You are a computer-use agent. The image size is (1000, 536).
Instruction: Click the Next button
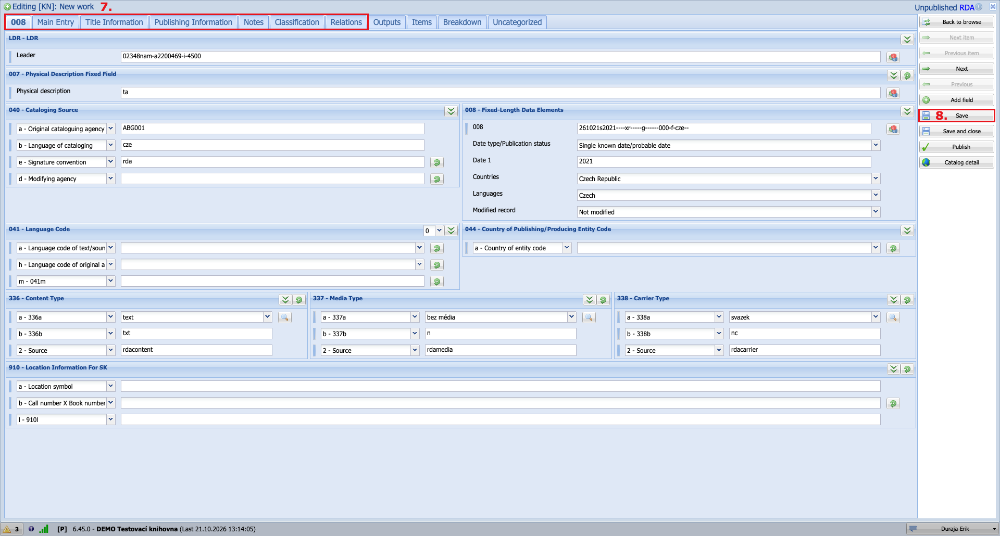click(x=956, y=69)
